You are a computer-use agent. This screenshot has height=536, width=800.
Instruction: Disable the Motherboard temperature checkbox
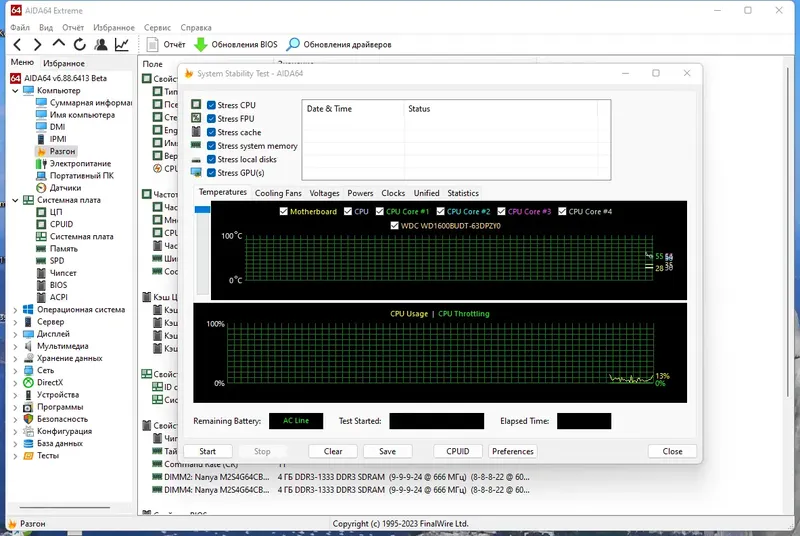284,211
